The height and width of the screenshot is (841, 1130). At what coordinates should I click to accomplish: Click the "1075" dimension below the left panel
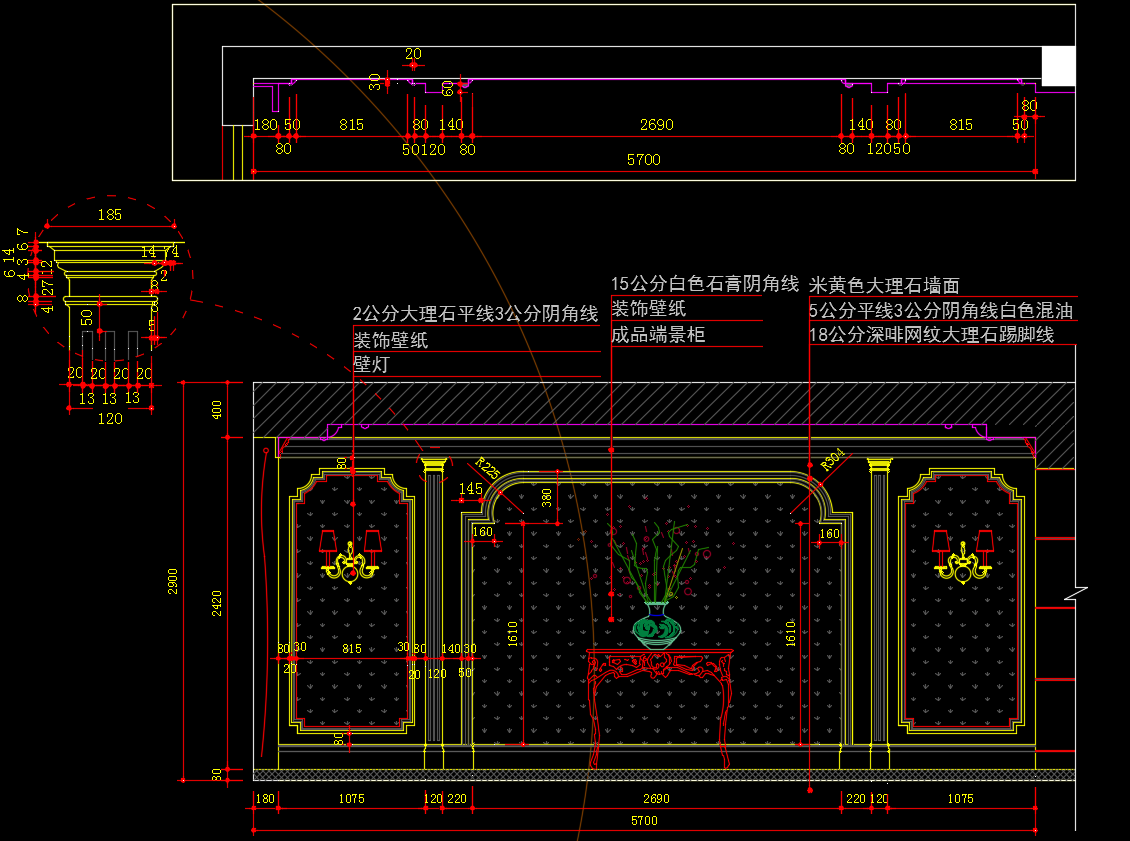pos(352,798)
